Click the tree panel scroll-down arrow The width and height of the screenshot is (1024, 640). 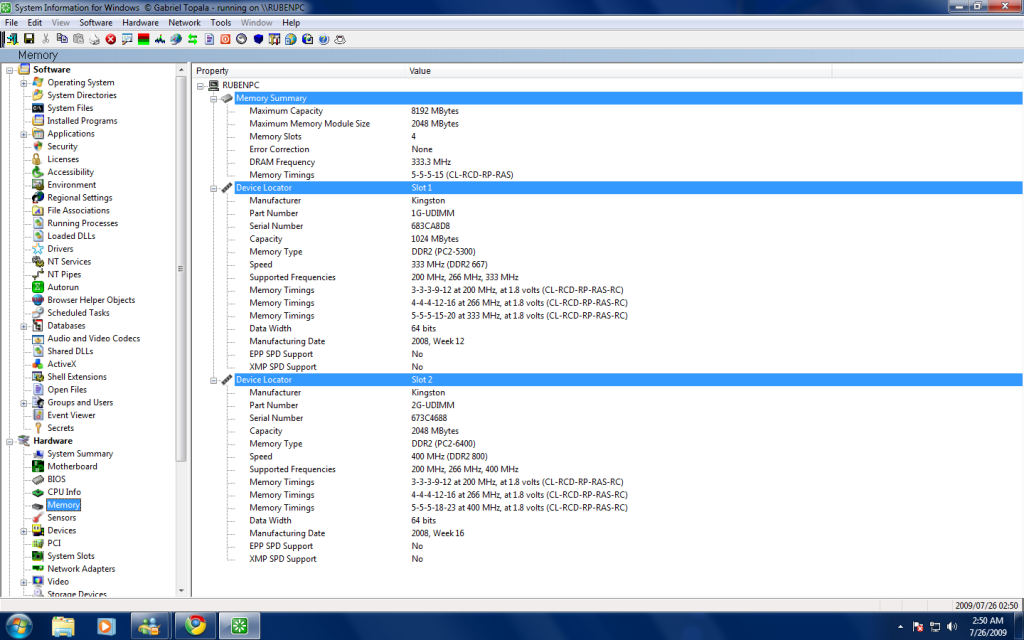(181, 590)
